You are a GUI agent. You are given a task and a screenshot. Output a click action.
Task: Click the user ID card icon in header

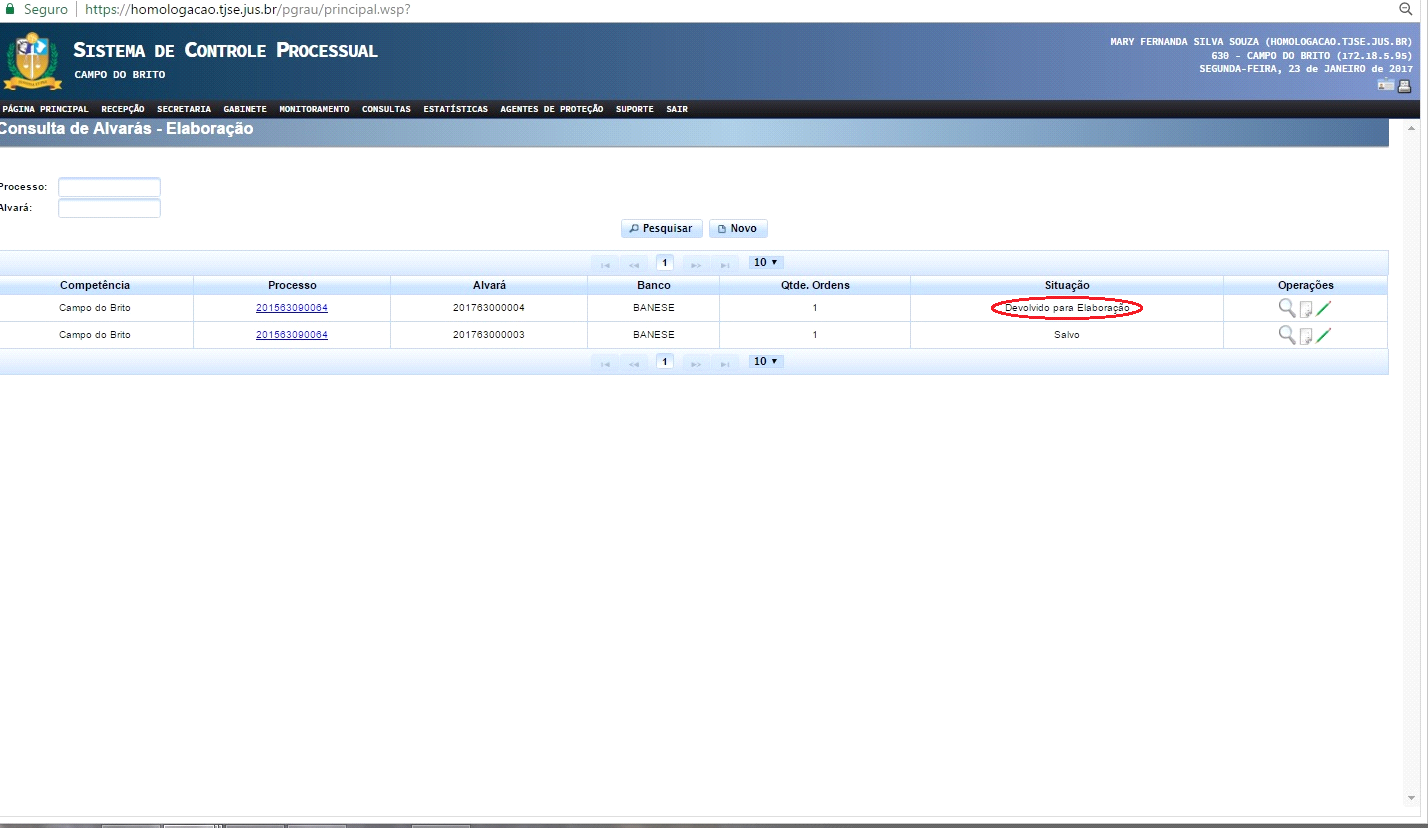[x=1386, y=85]
